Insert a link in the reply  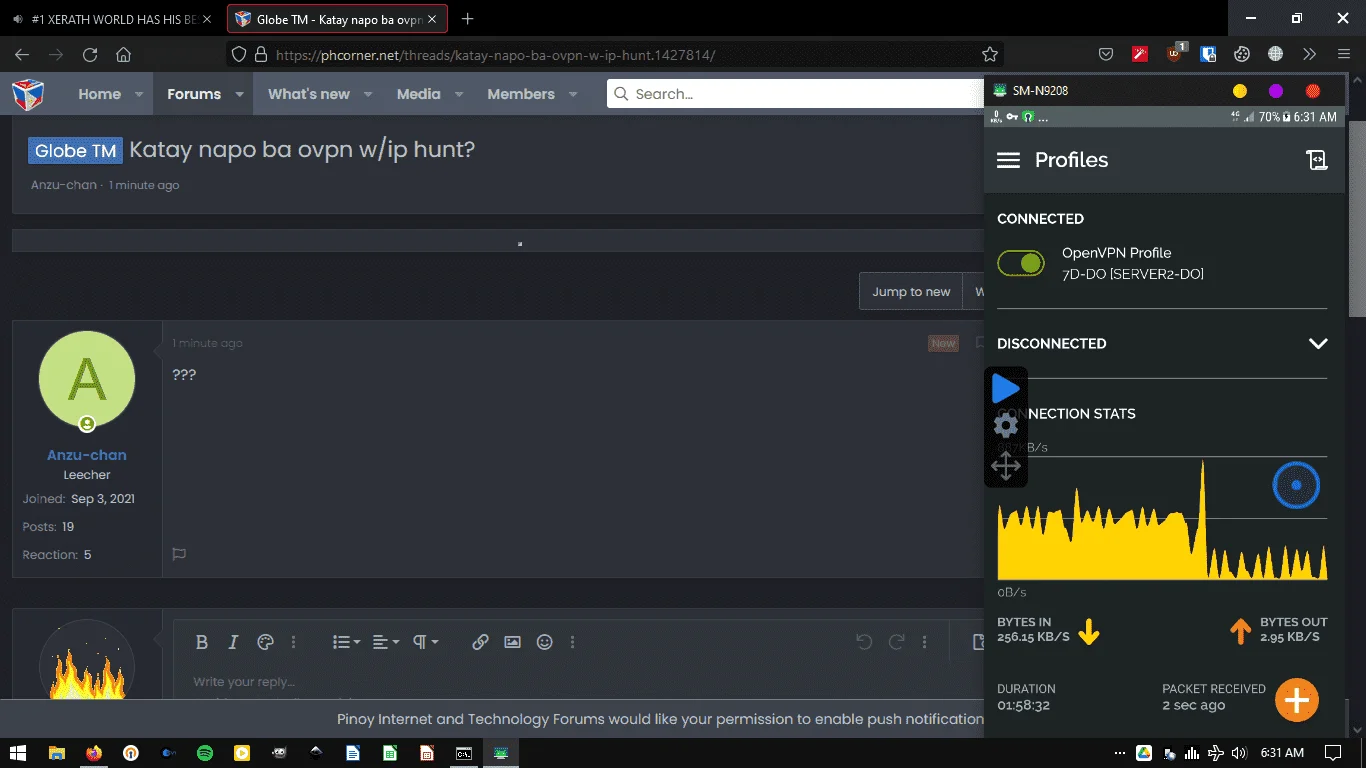[x=480, y=642]
